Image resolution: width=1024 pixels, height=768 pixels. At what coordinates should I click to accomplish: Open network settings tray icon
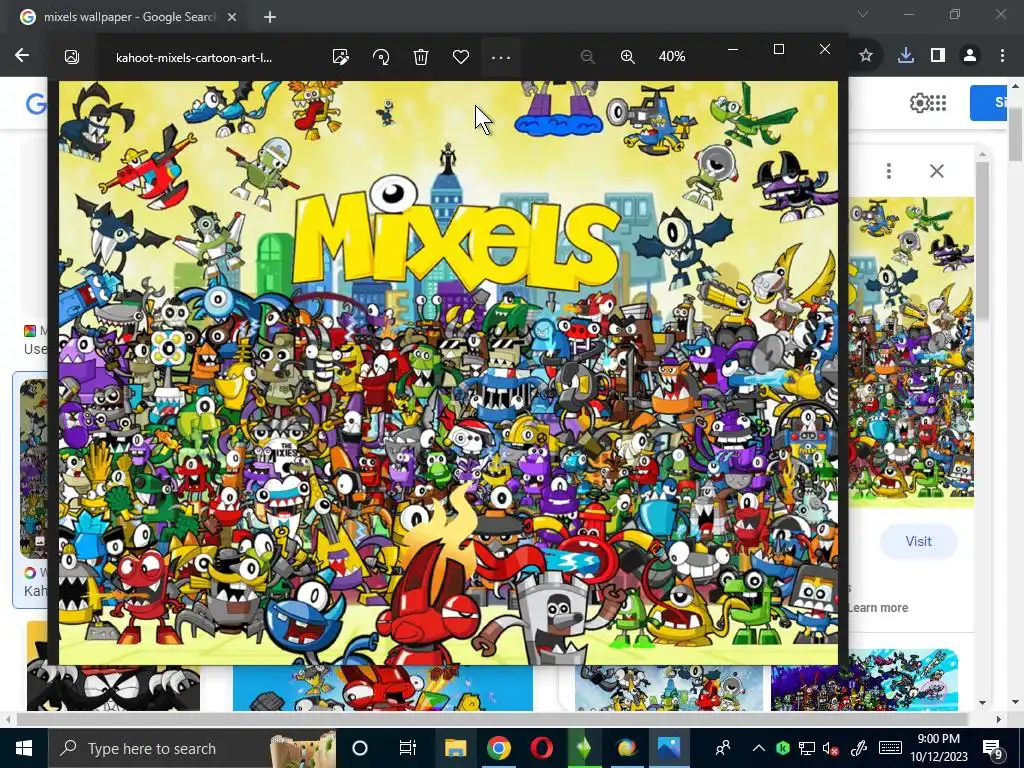pyautogui.click(x=807, y=748)
